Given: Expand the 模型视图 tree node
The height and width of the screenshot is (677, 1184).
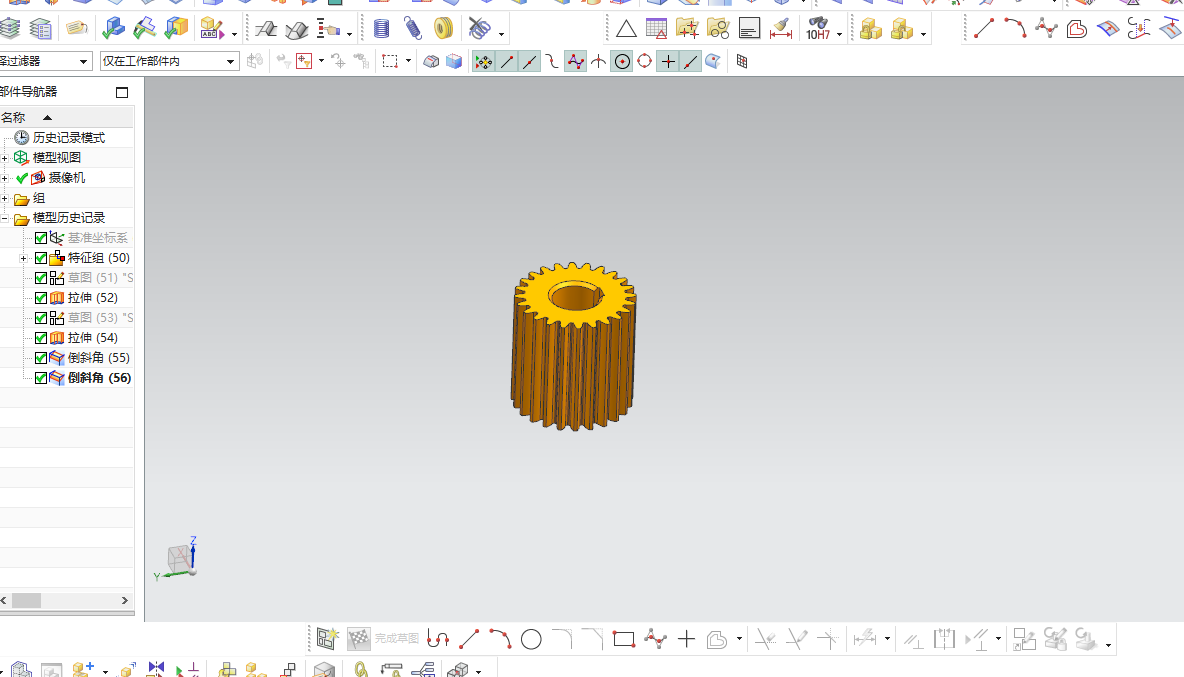Looking at the screenshot, I should pyautogui.click(x=5, y=158).
